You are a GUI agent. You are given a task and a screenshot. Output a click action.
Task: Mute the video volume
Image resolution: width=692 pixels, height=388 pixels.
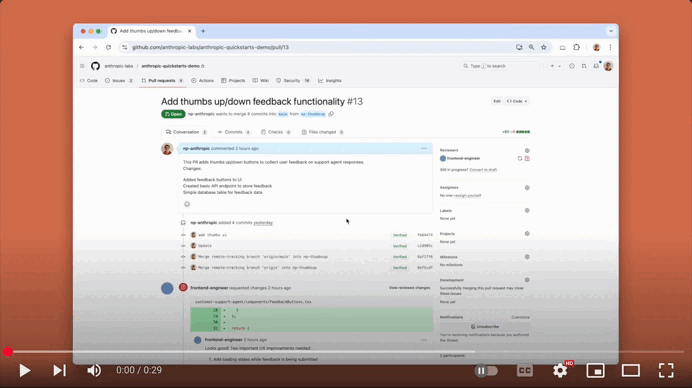point(94,370)
